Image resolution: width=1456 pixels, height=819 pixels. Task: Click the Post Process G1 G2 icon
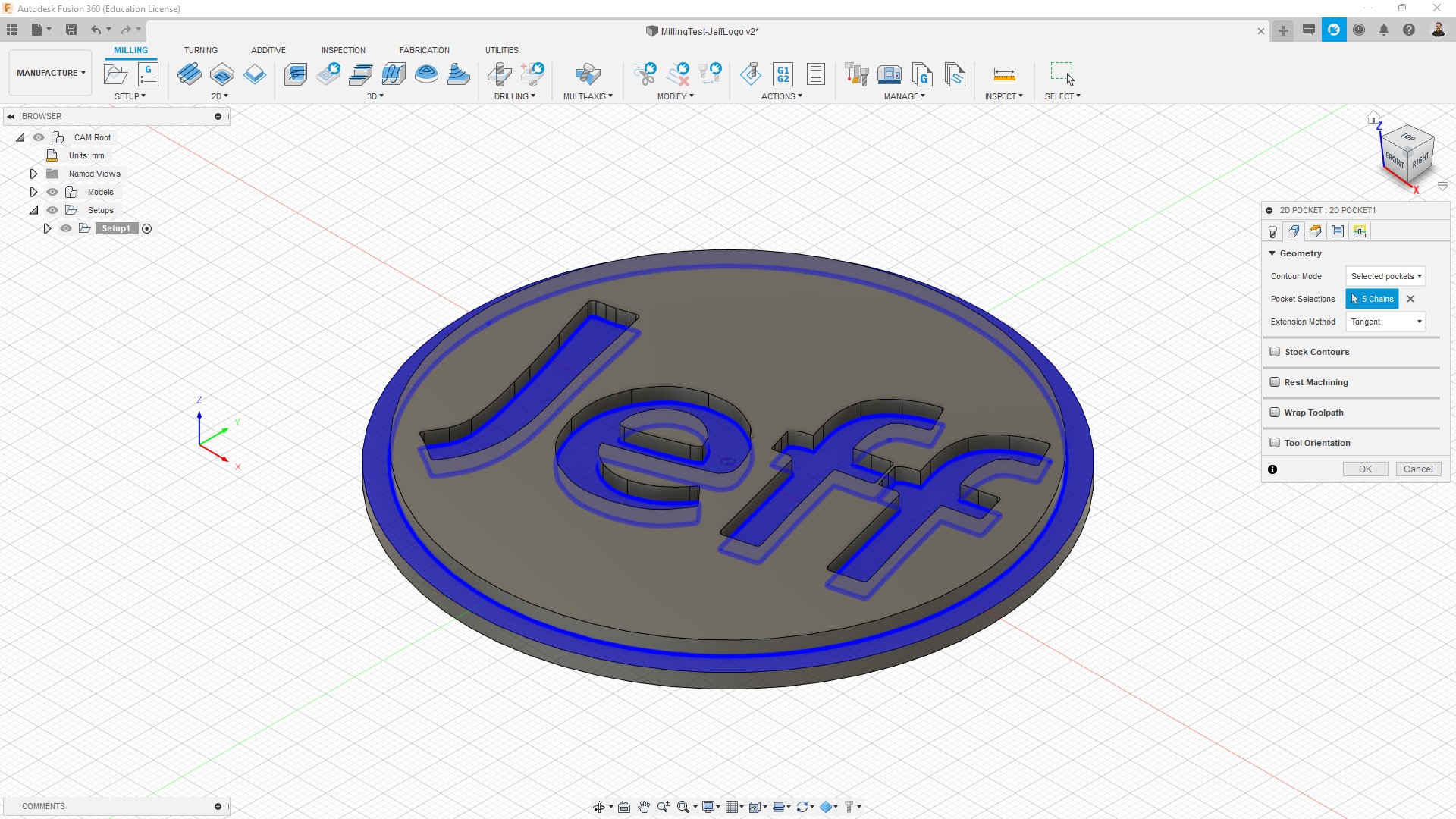[x=783, y=74]
